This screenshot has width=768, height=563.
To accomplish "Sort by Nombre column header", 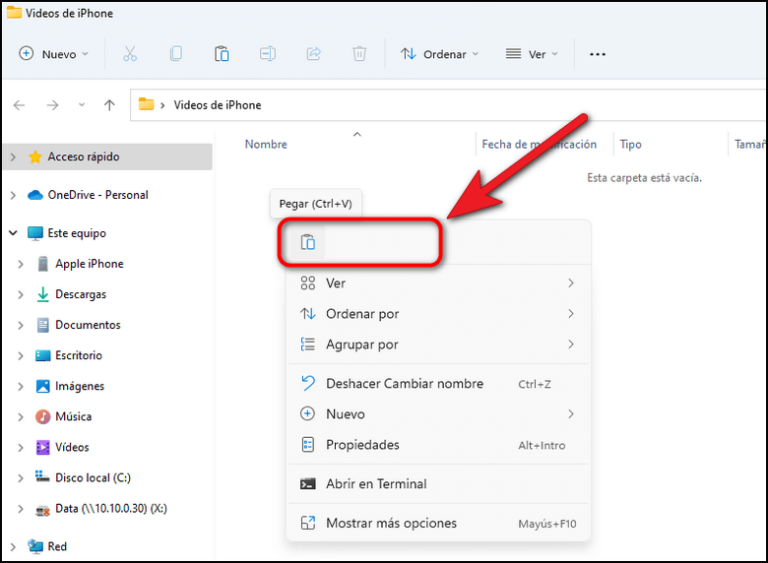I will (266, 144).
